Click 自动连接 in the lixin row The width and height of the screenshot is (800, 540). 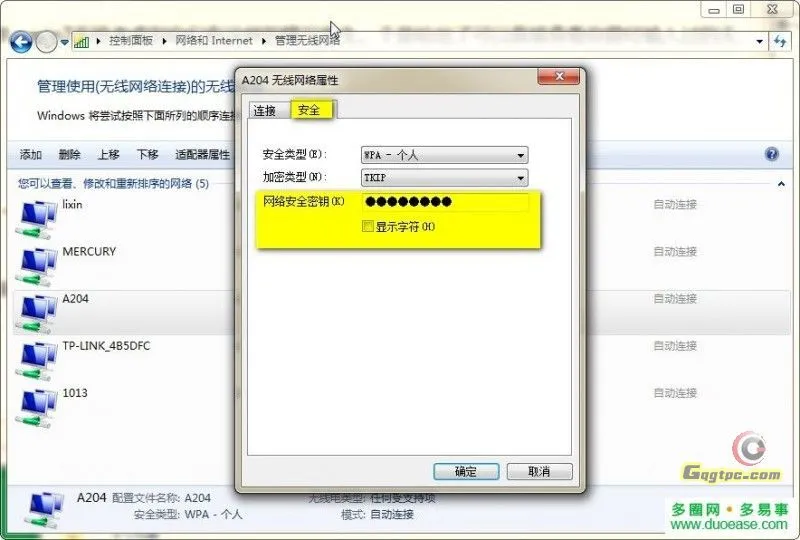point(675,204)
